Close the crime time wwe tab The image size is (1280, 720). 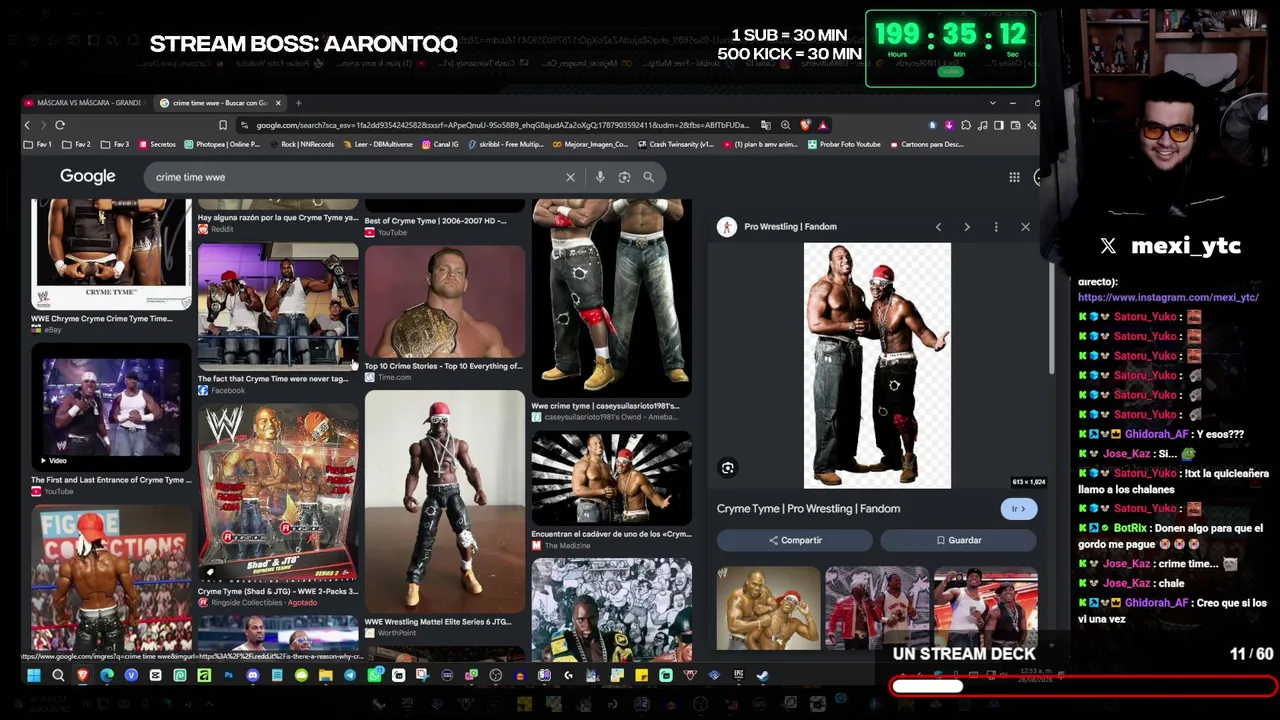click(278, 103)
